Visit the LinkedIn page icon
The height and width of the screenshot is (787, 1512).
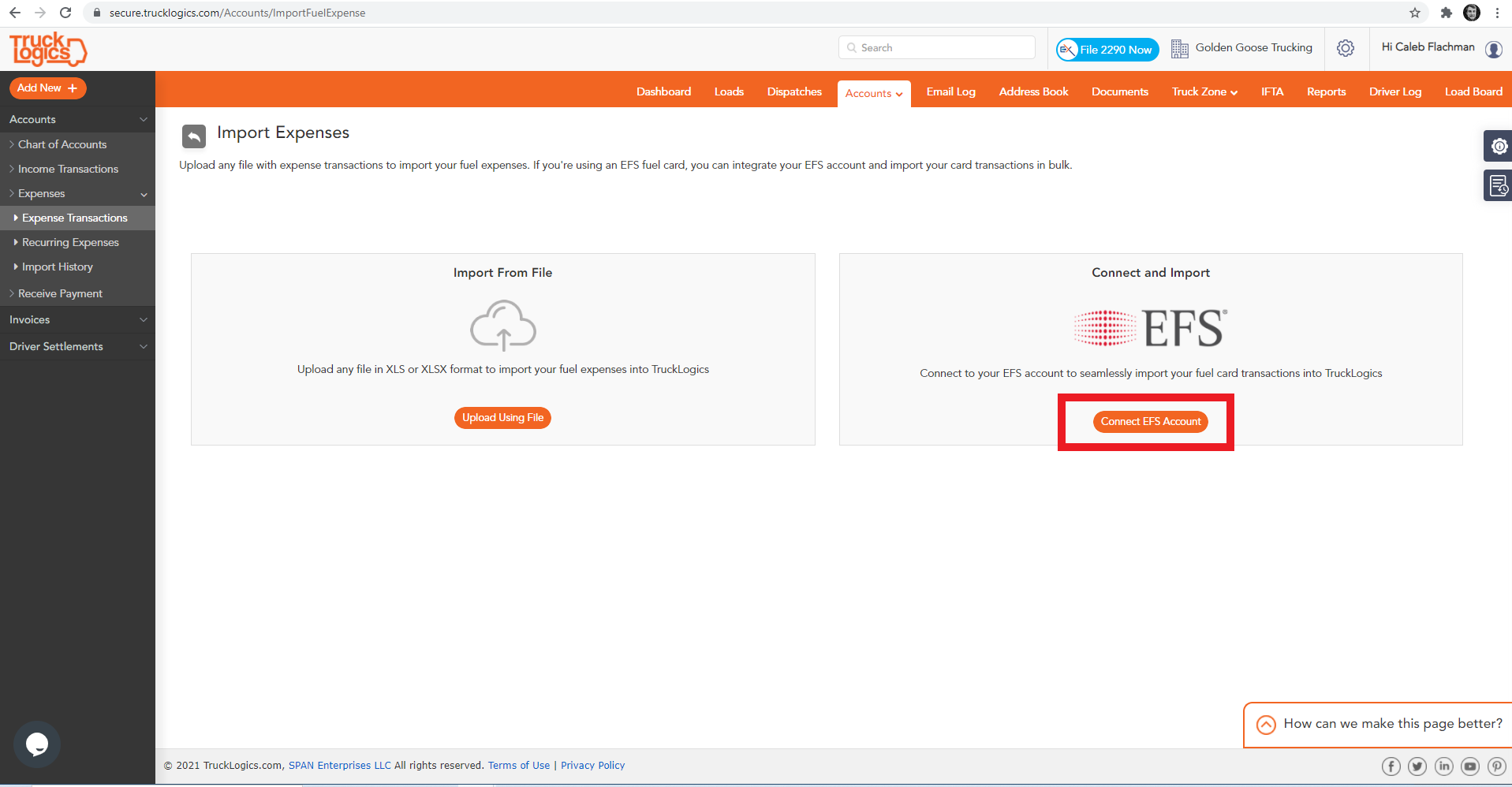1444,766
